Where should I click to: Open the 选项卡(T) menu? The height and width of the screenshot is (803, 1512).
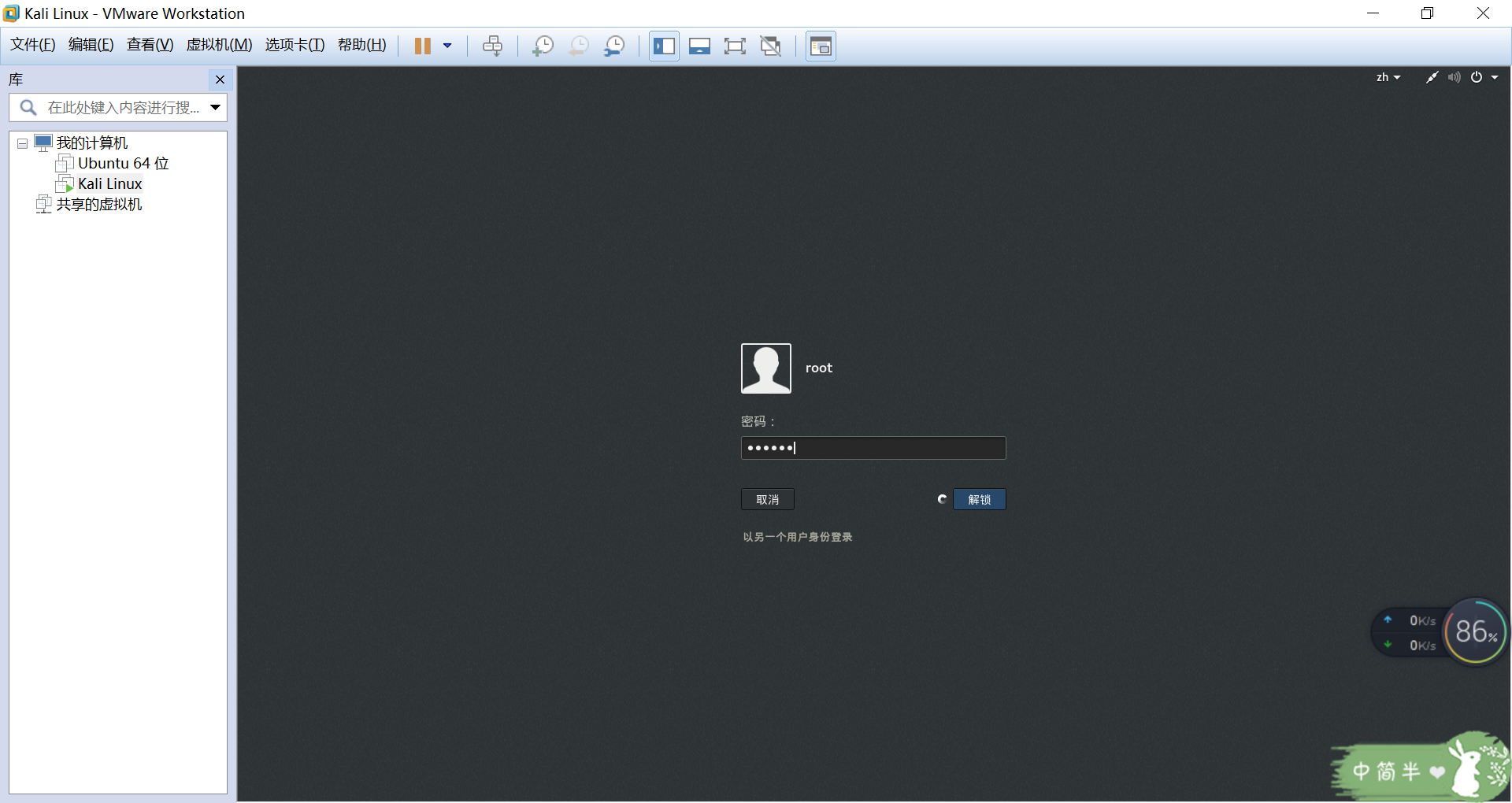pyautogui.click(x=295, y=45)
